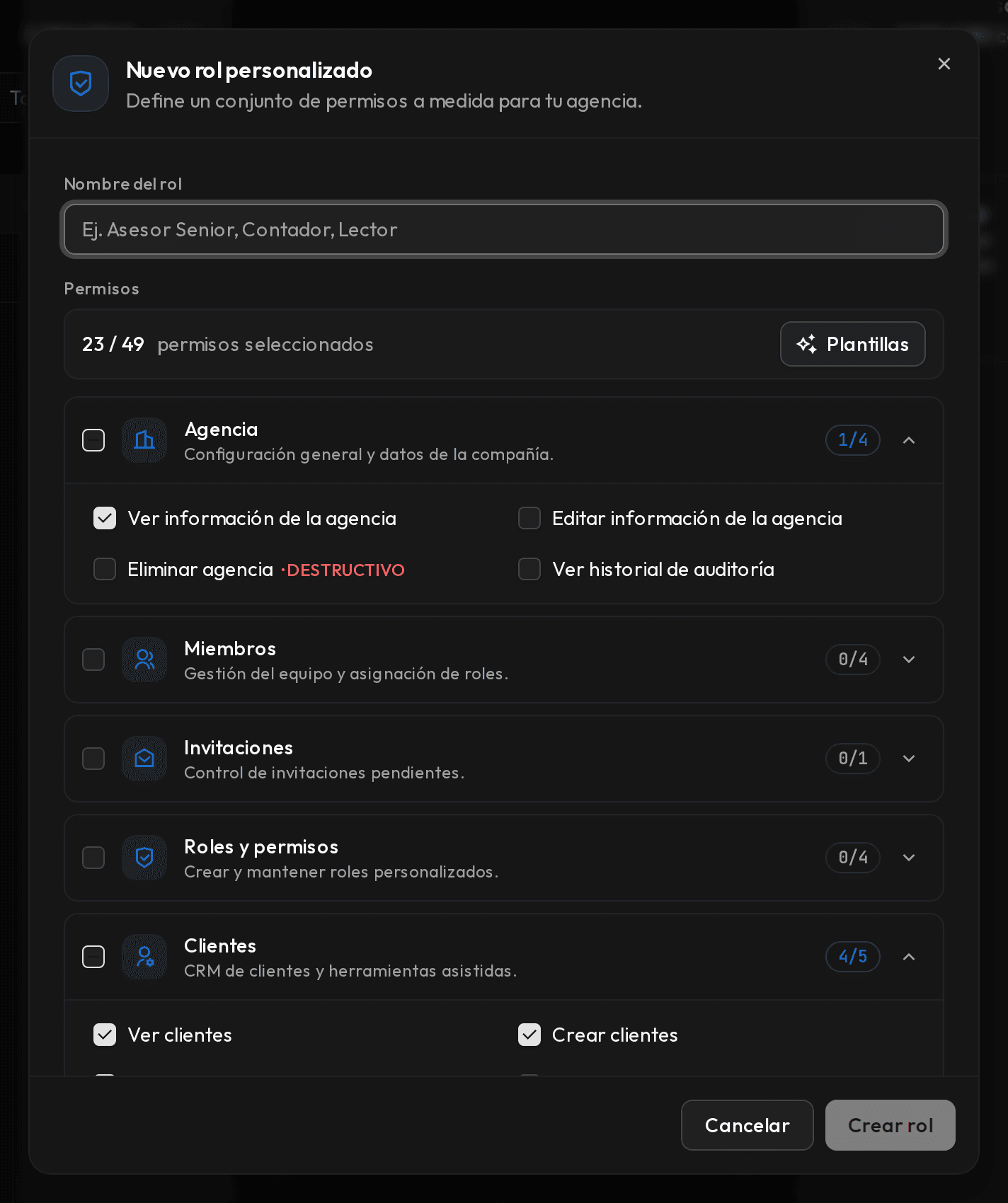This screenshot has height=1203, width=1008.
Task: Close the Nuevo rol personalizado dialog
Action: [x=944, y=64]
